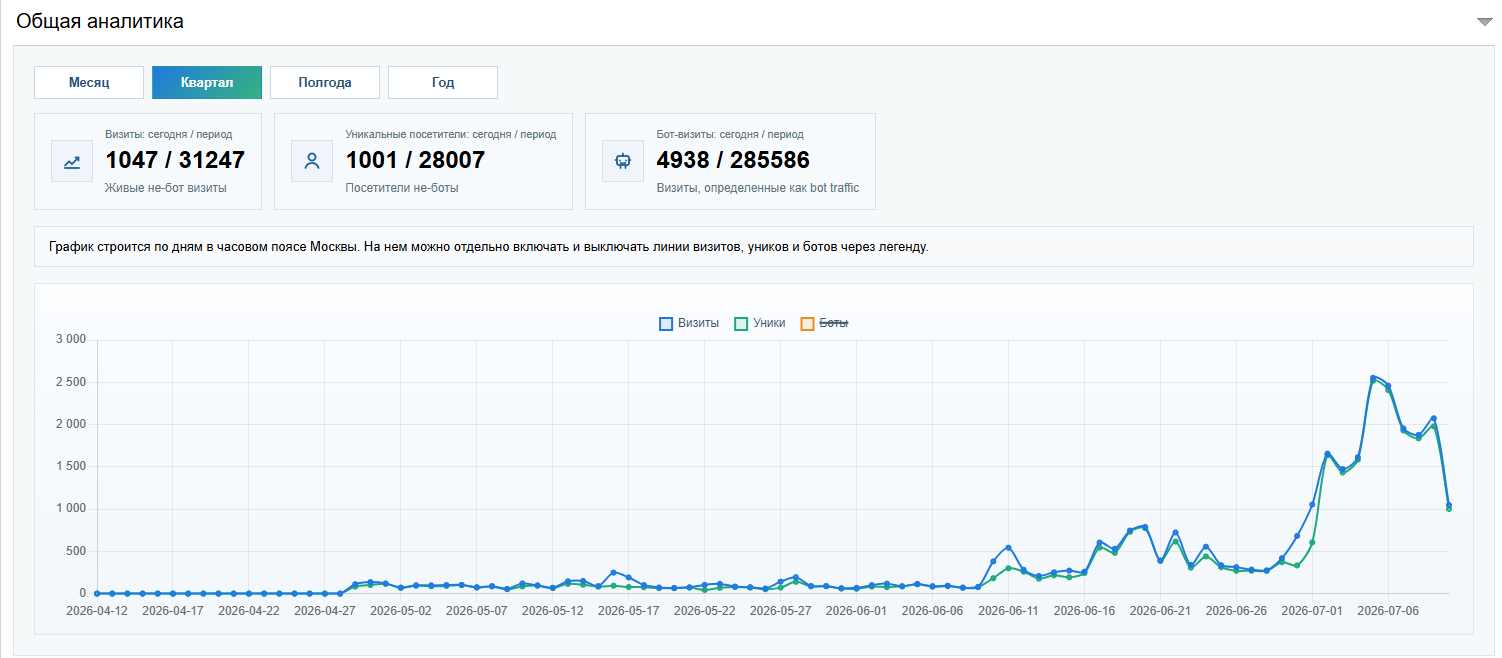This screenshot has width=1502, height=658.
Task: Click the blue Визиты legend color box
Action: tap(666, 323)
